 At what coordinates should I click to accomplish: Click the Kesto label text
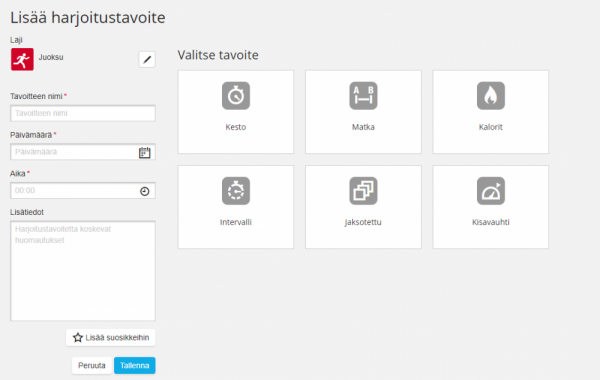click(x=236, y=127)
